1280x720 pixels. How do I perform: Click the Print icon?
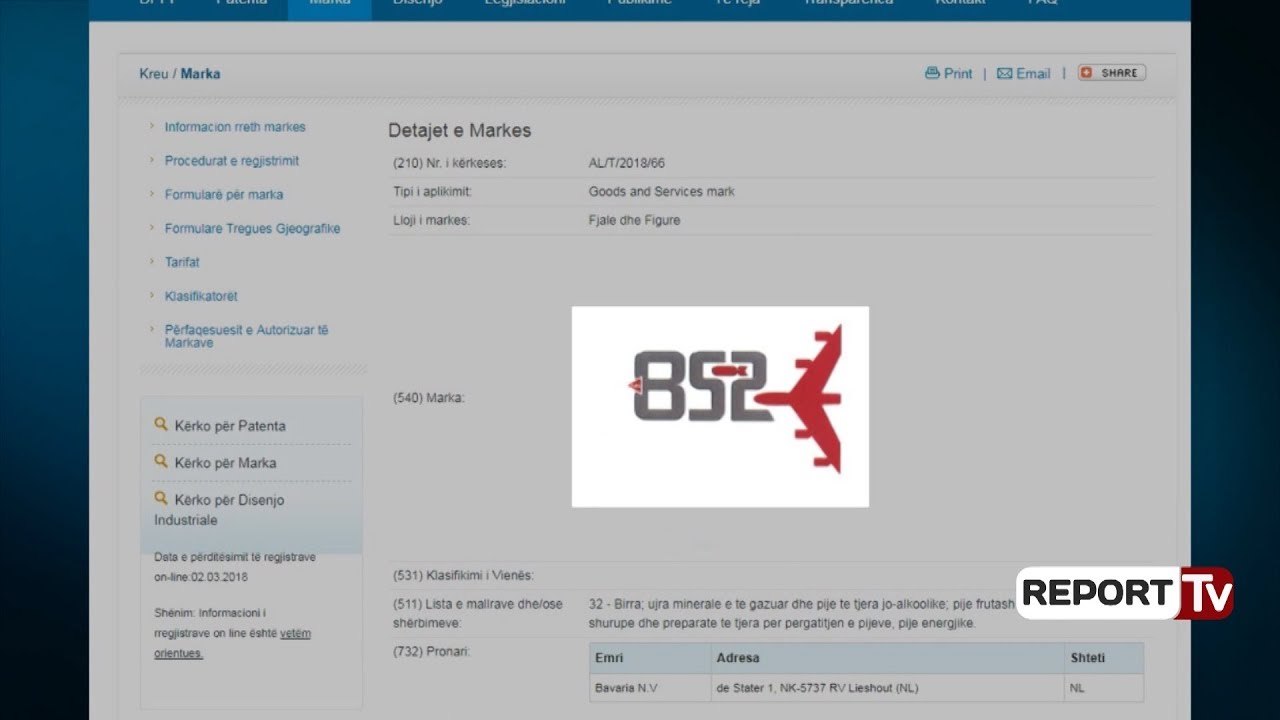[x=932, y=73]
